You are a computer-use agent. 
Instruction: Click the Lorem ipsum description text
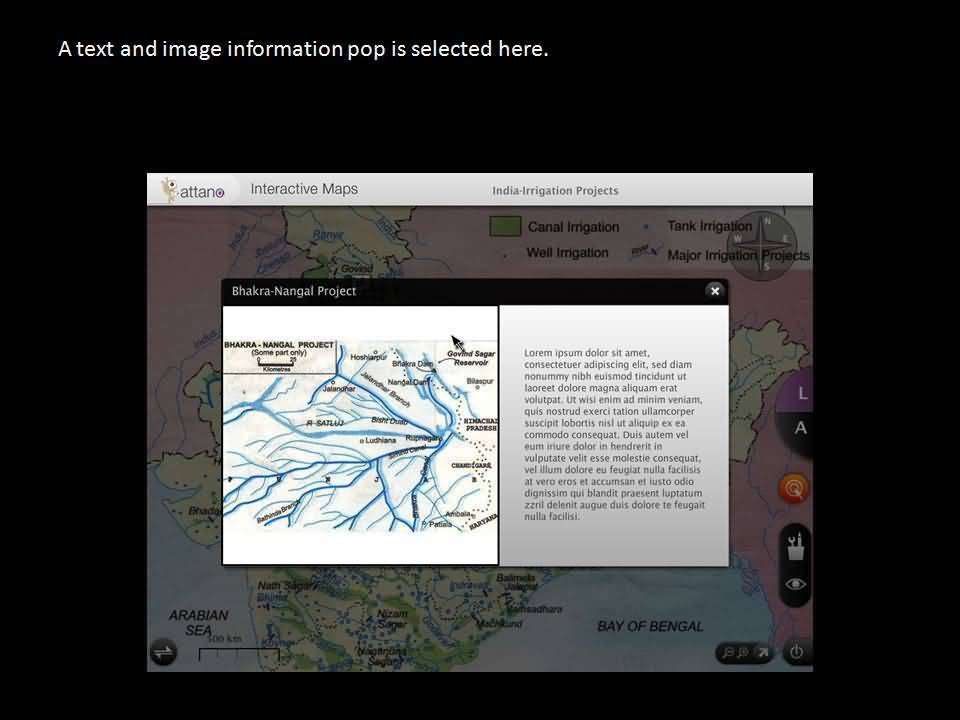pyautogui.click(x=614, y=435)
